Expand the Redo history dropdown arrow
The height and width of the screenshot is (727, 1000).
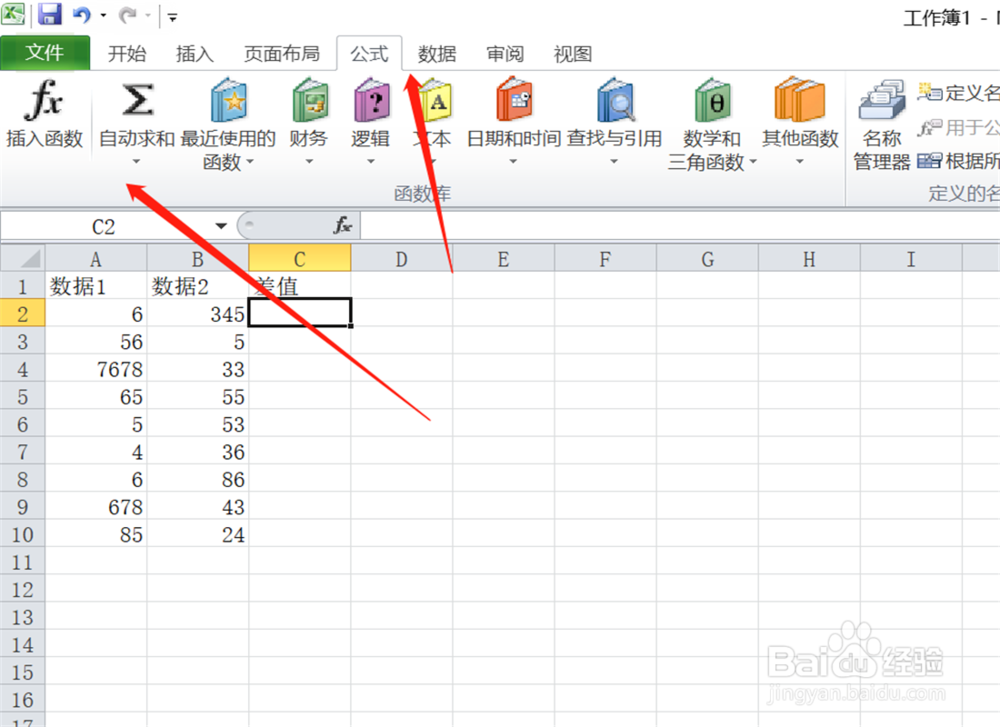pyautogui.click(x=148, y=15)
